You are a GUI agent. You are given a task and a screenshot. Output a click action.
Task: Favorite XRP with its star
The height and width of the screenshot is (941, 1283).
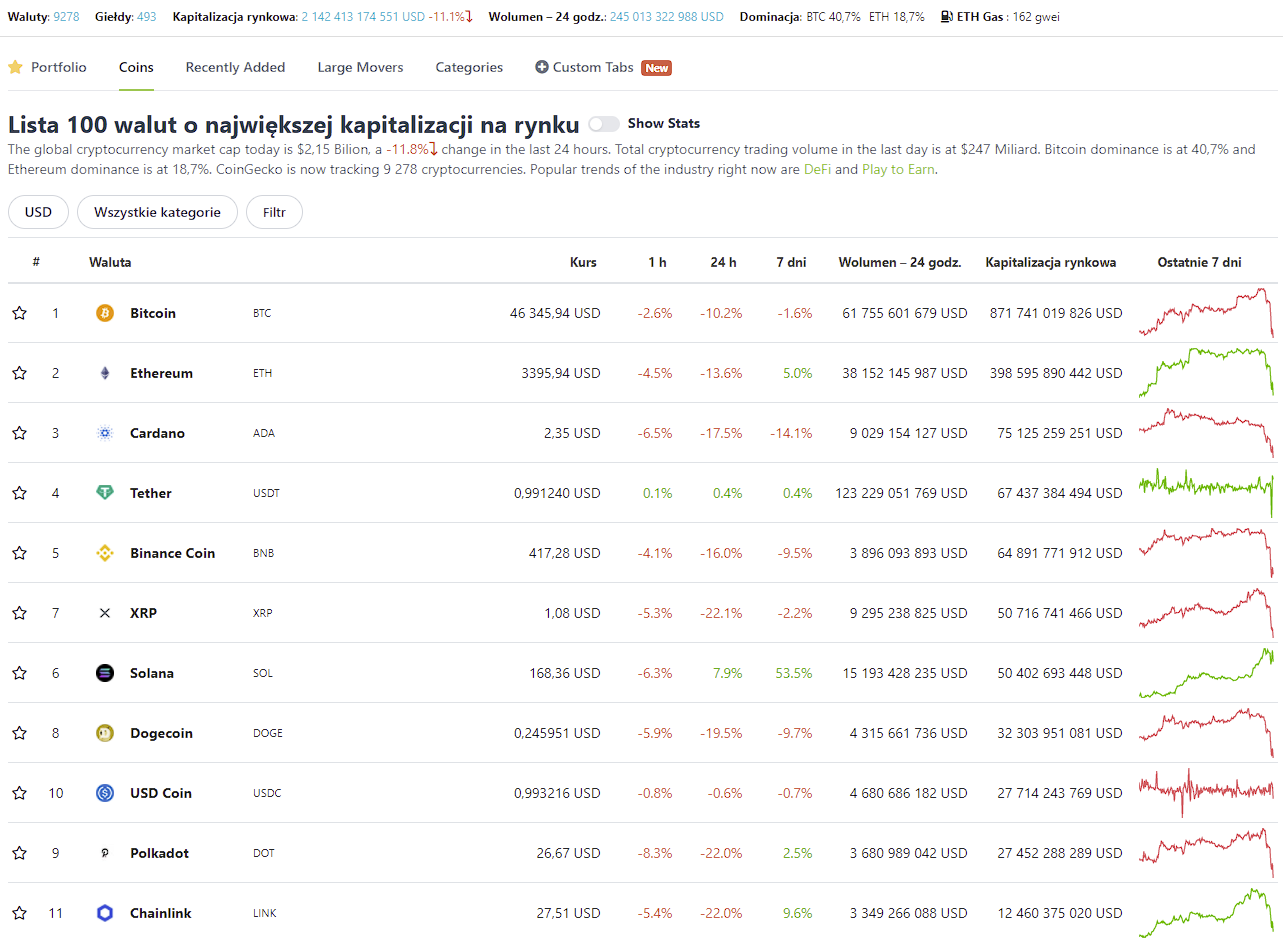pyautogui.click(x=19, y=613)
